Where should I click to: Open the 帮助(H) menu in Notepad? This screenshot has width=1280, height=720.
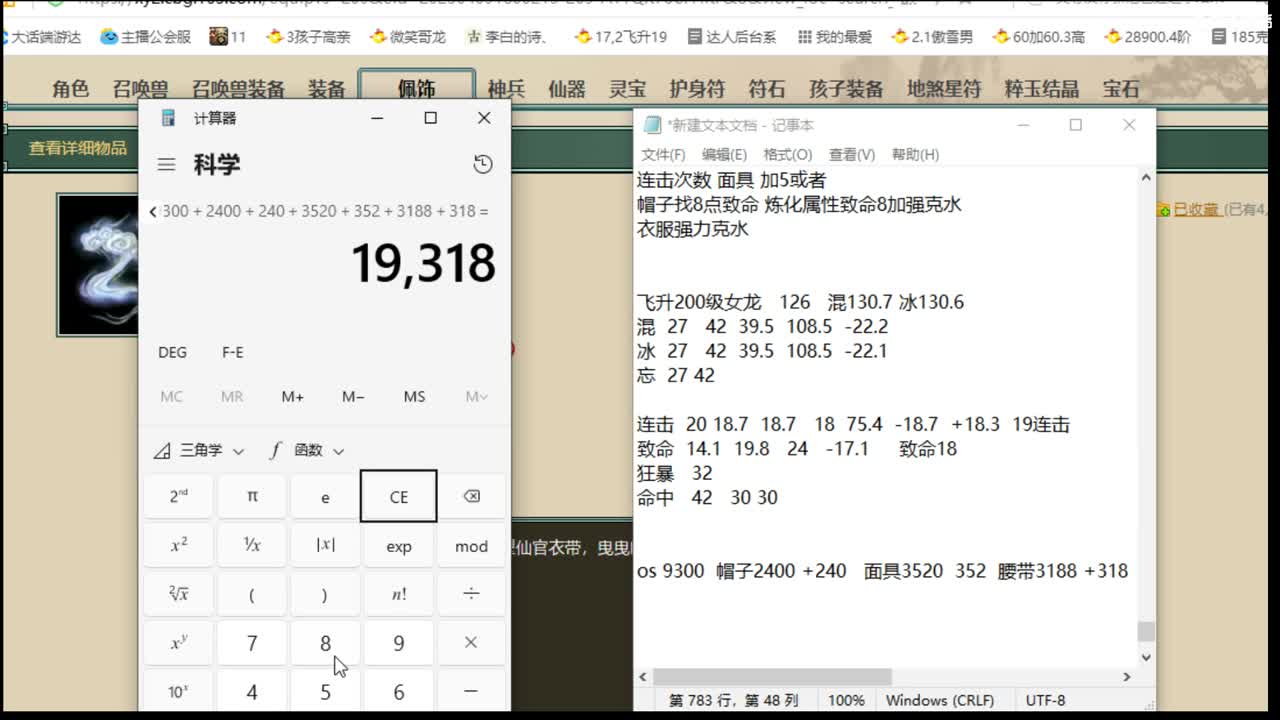pos(915,154)
